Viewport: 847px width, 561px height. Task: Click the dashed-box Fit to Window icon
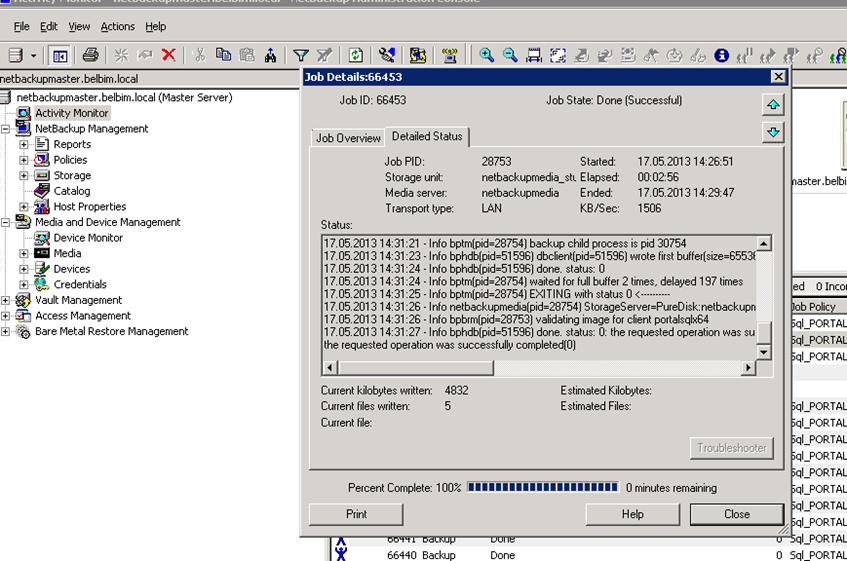click(x=557, y=55)
